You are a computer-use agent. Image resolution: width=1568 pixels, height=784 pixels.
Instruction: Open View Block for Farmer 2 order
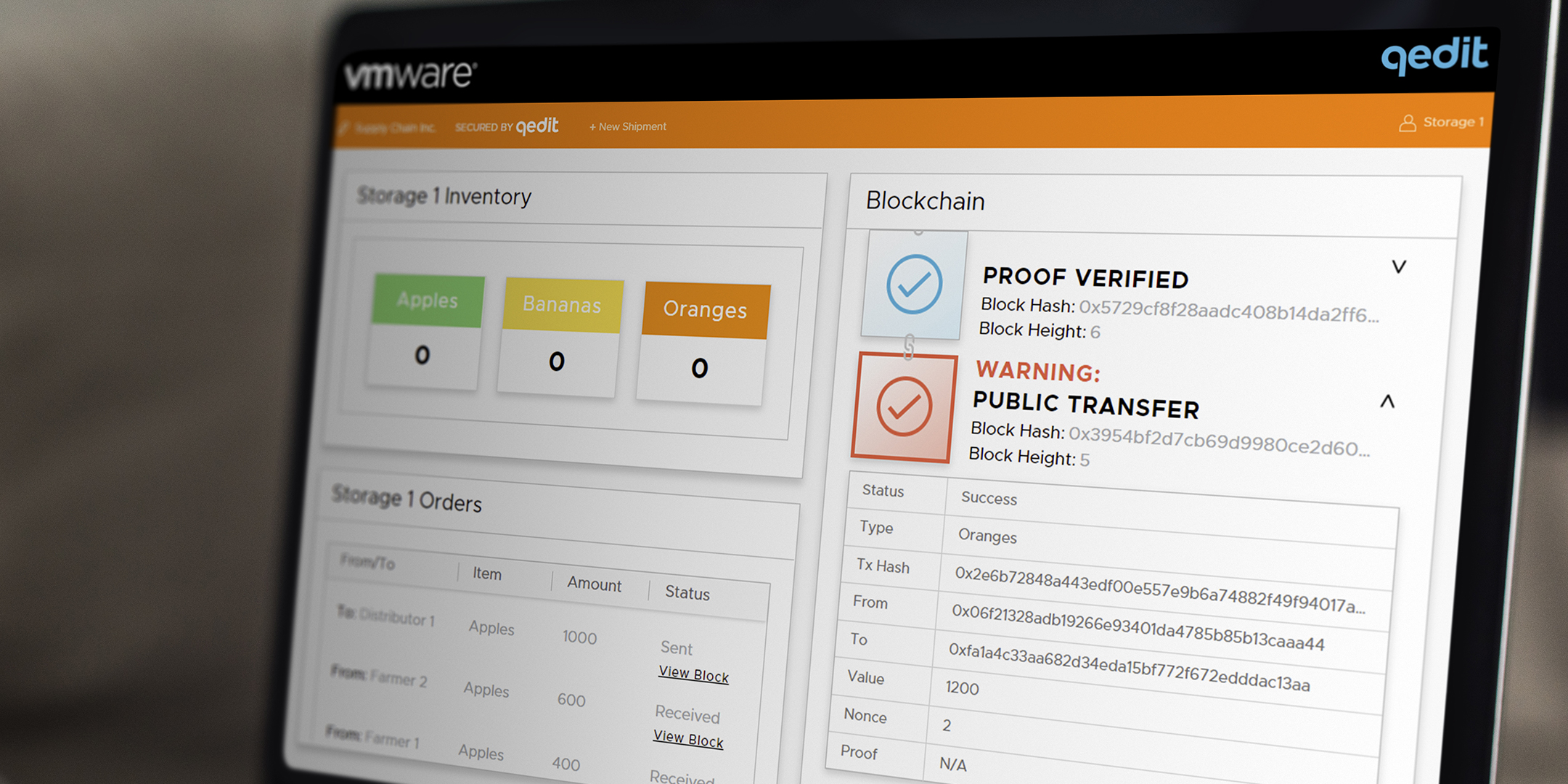click(x=688, y=739)
